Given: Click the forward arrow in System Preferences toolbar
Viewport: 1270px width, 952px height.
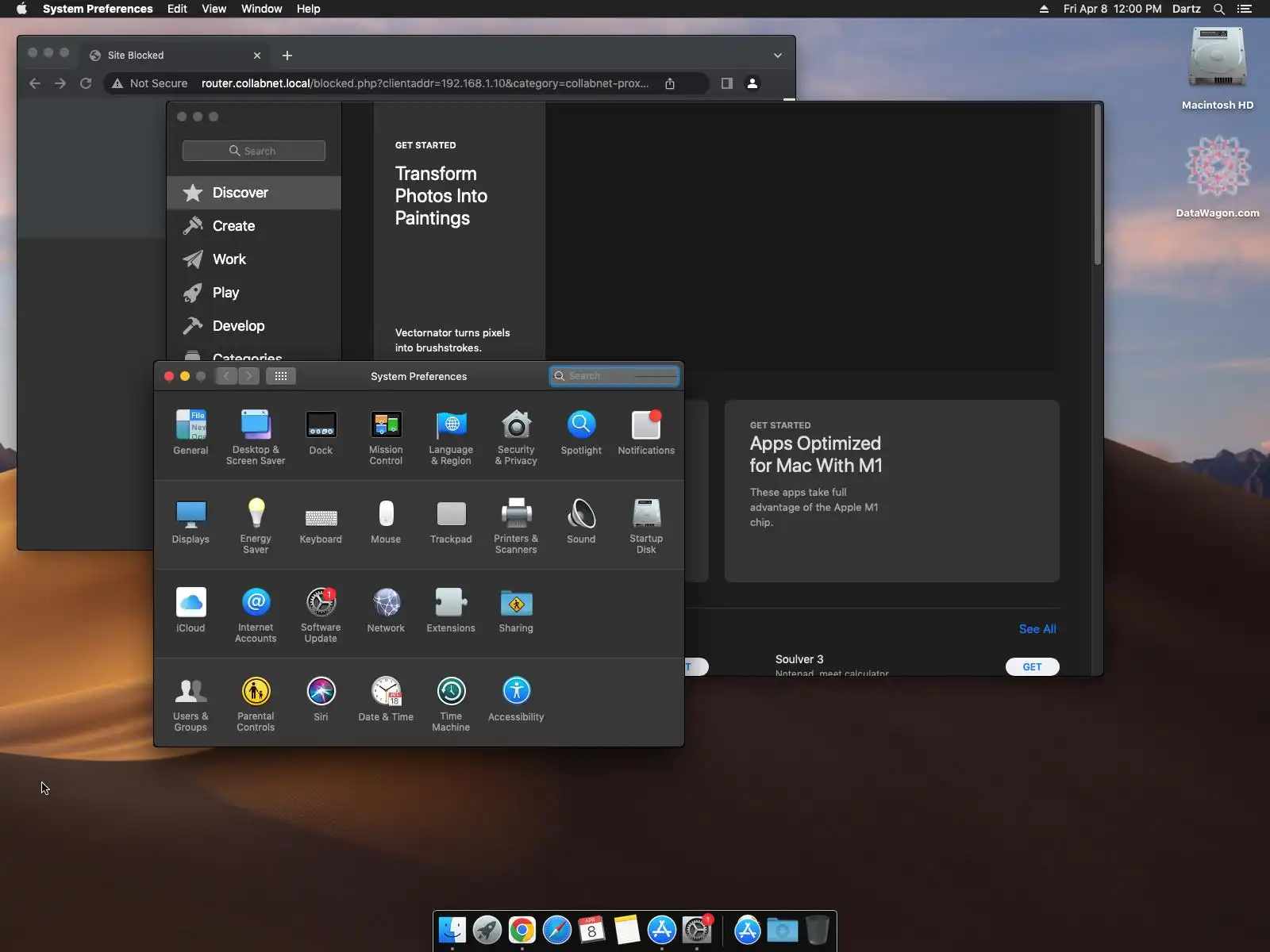Looking at the screenshot, I should [248, 376].
